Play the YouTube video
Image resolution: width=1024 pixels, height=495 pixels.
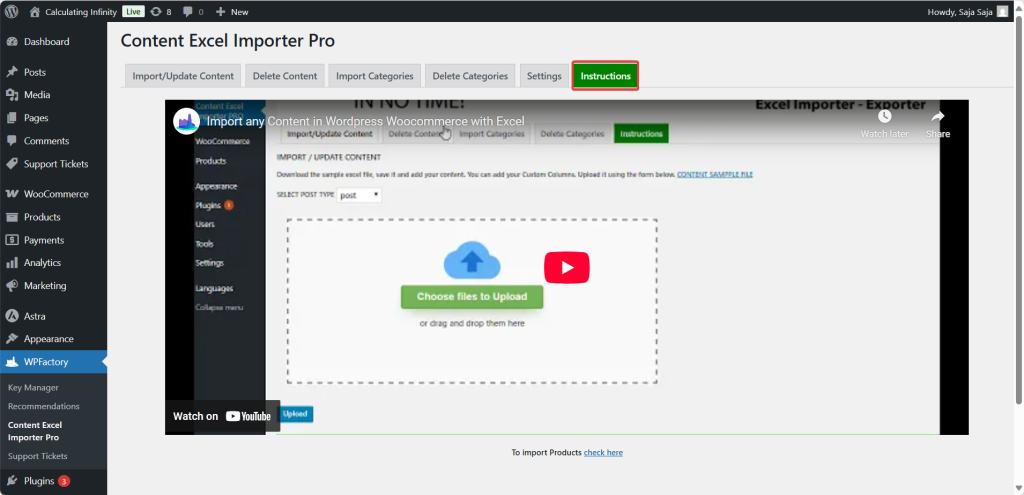click(x=567, y=268)
